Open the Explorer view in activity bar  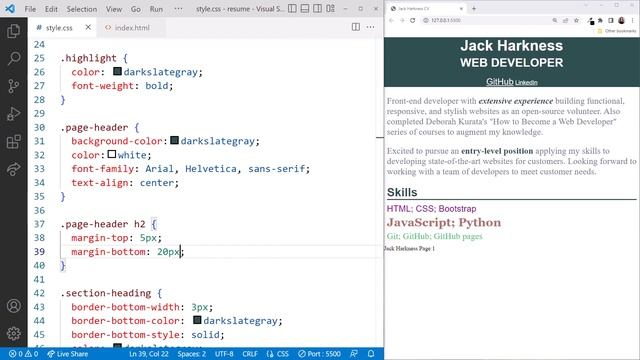point(13,31)
